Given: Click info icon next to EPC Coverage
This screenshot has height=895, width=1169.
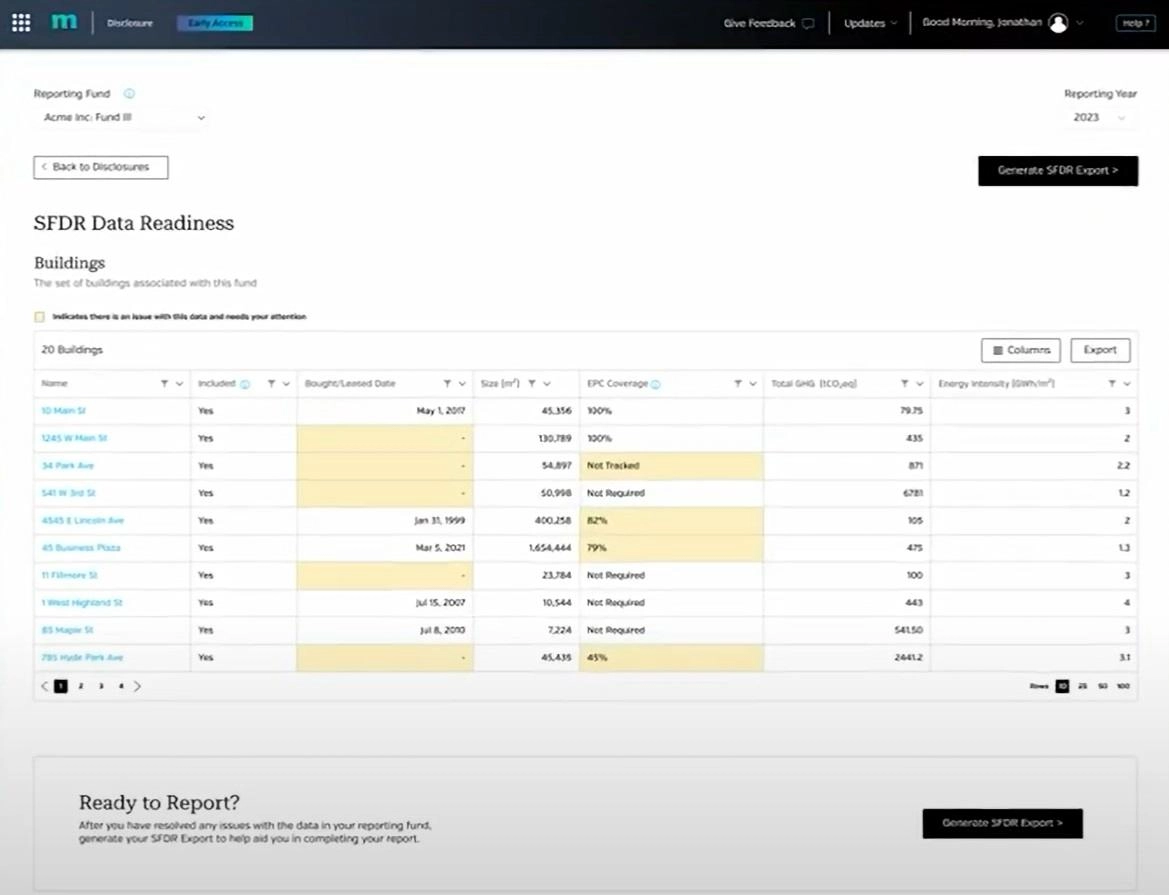Looking at the screenshot, I should [x=655, y=384].
